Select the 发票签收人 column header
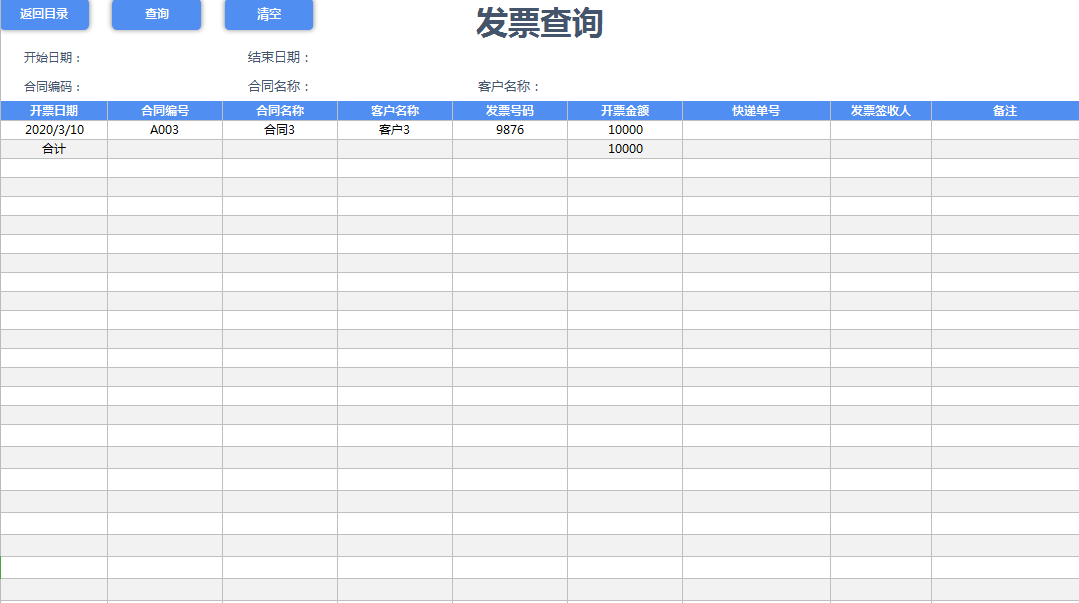The height and width of the screenshot is (603, 1079). click(880, 110)
